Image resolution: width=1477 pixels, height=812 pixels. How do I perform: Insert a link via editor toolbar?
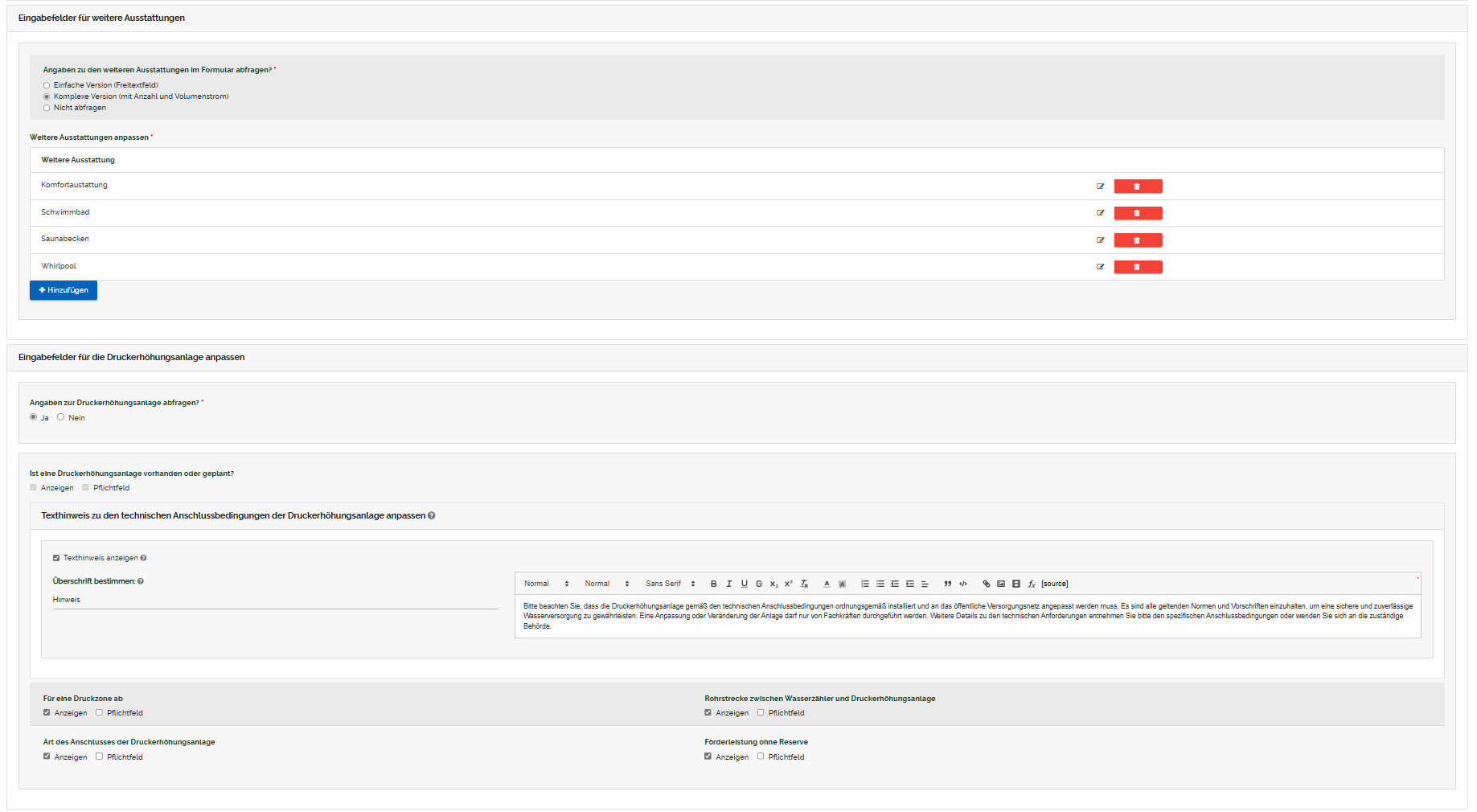pyautogui.click(x=986, y=584)
